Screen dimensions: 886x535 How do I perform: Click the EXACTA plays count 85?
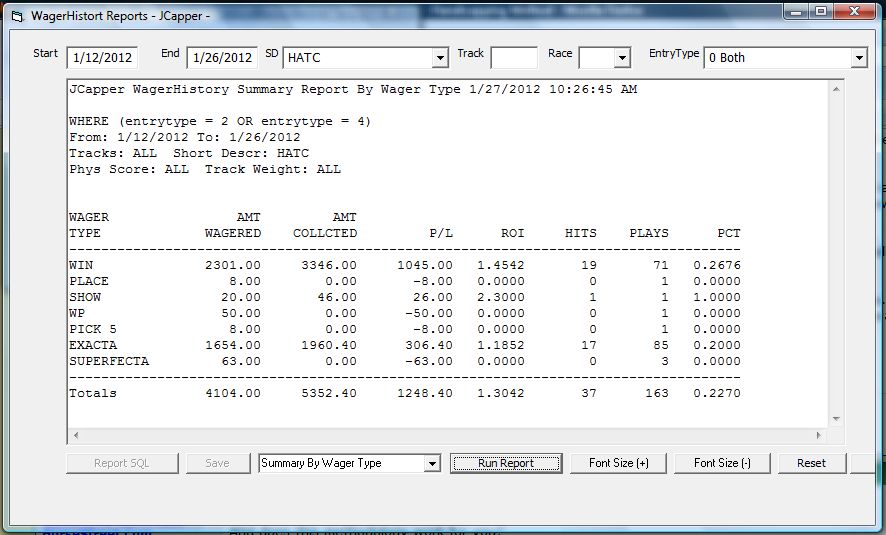pyautogui.click(x=661, y=345)
